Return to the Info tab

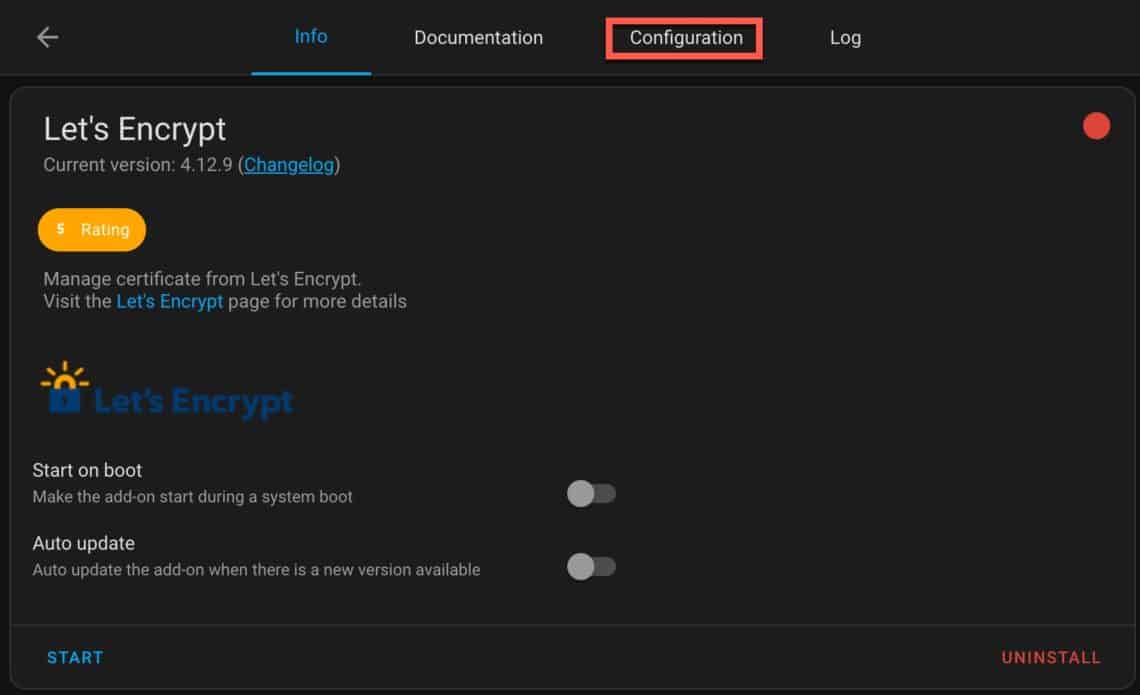tap(311, 36)
